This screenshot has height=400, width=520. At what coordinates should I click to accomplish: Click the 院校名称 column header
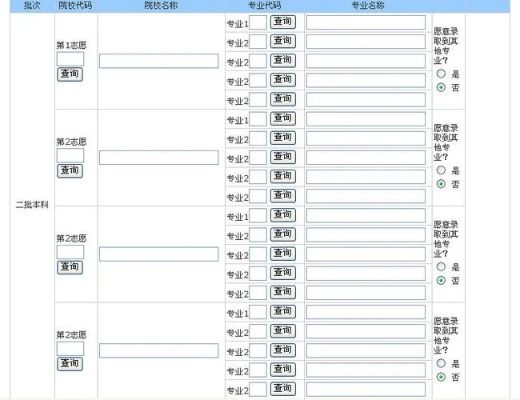point(161,5)
